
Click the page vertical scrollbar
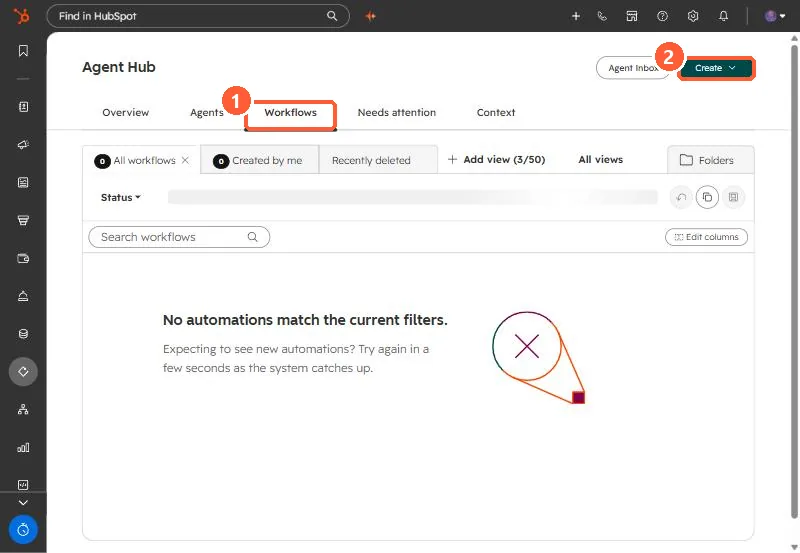click(794, 281)
